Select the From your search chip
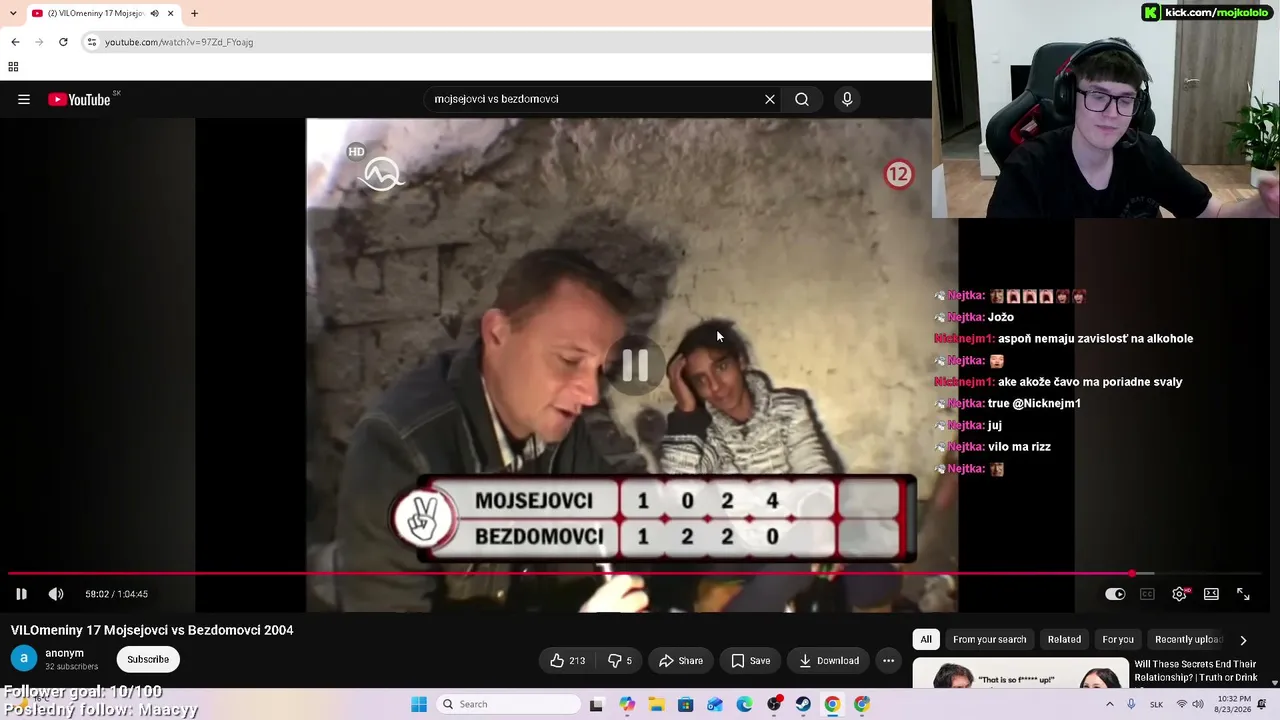Image resolution: width=1280 pixels, height=720 pixels. pos(990,640)
